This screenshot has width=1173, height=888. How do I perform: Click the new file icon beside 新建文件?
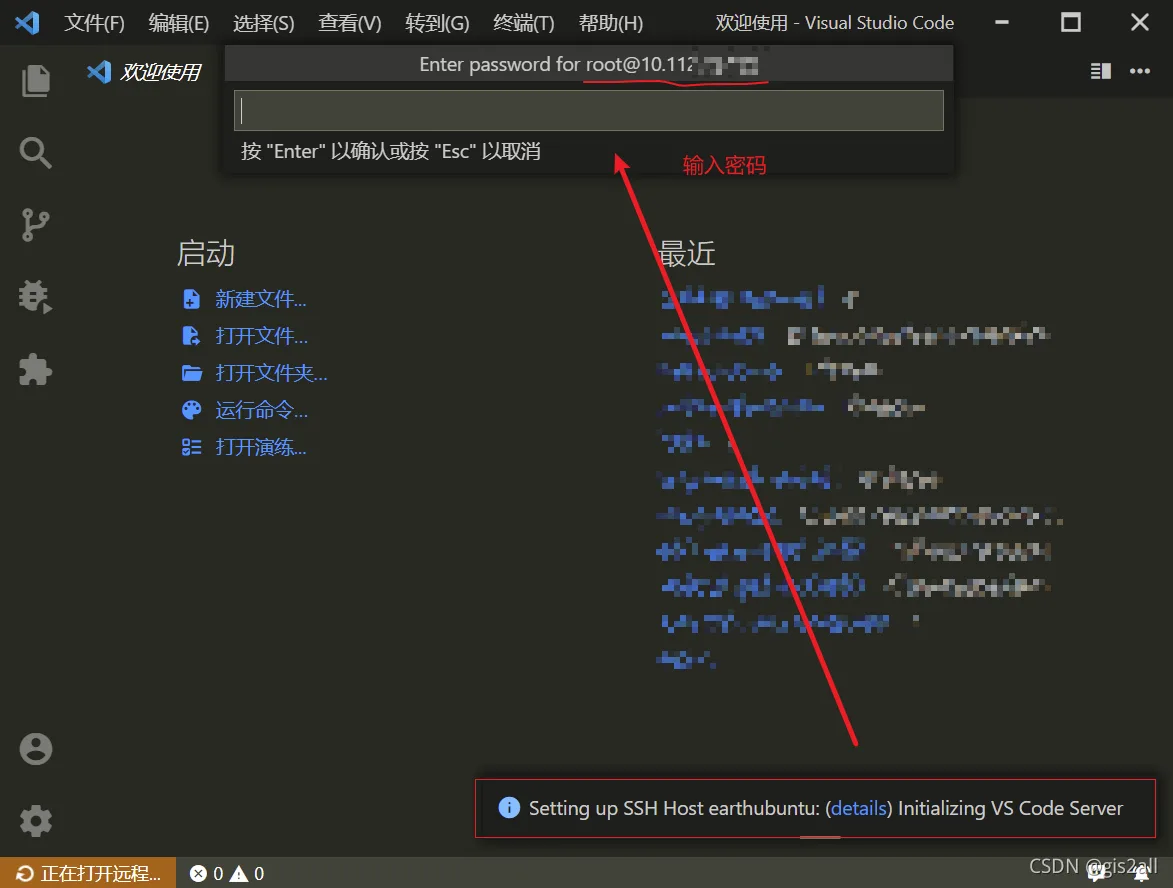click(192, 299)
